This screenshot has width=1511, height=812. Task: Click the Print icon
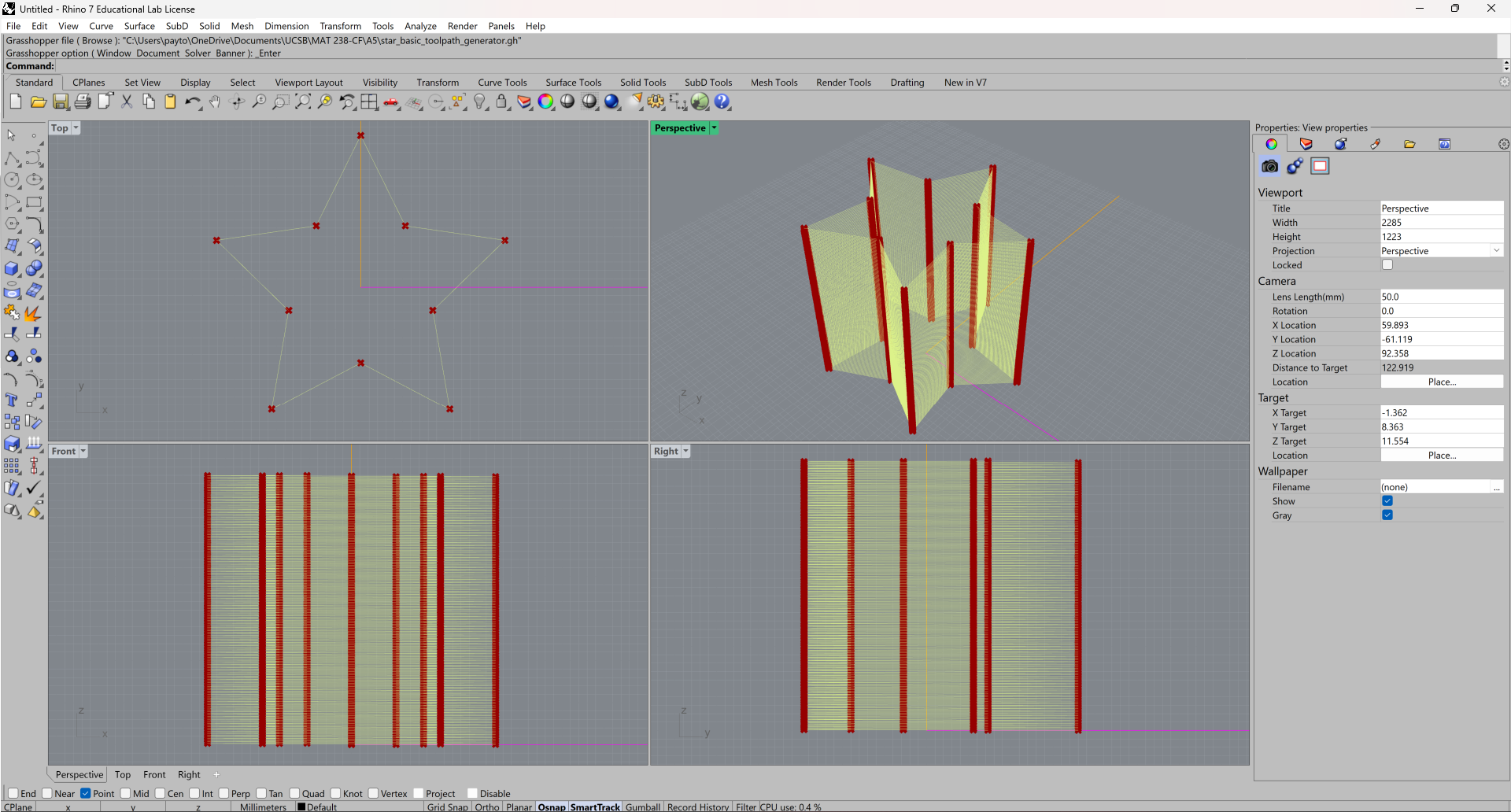83,101
